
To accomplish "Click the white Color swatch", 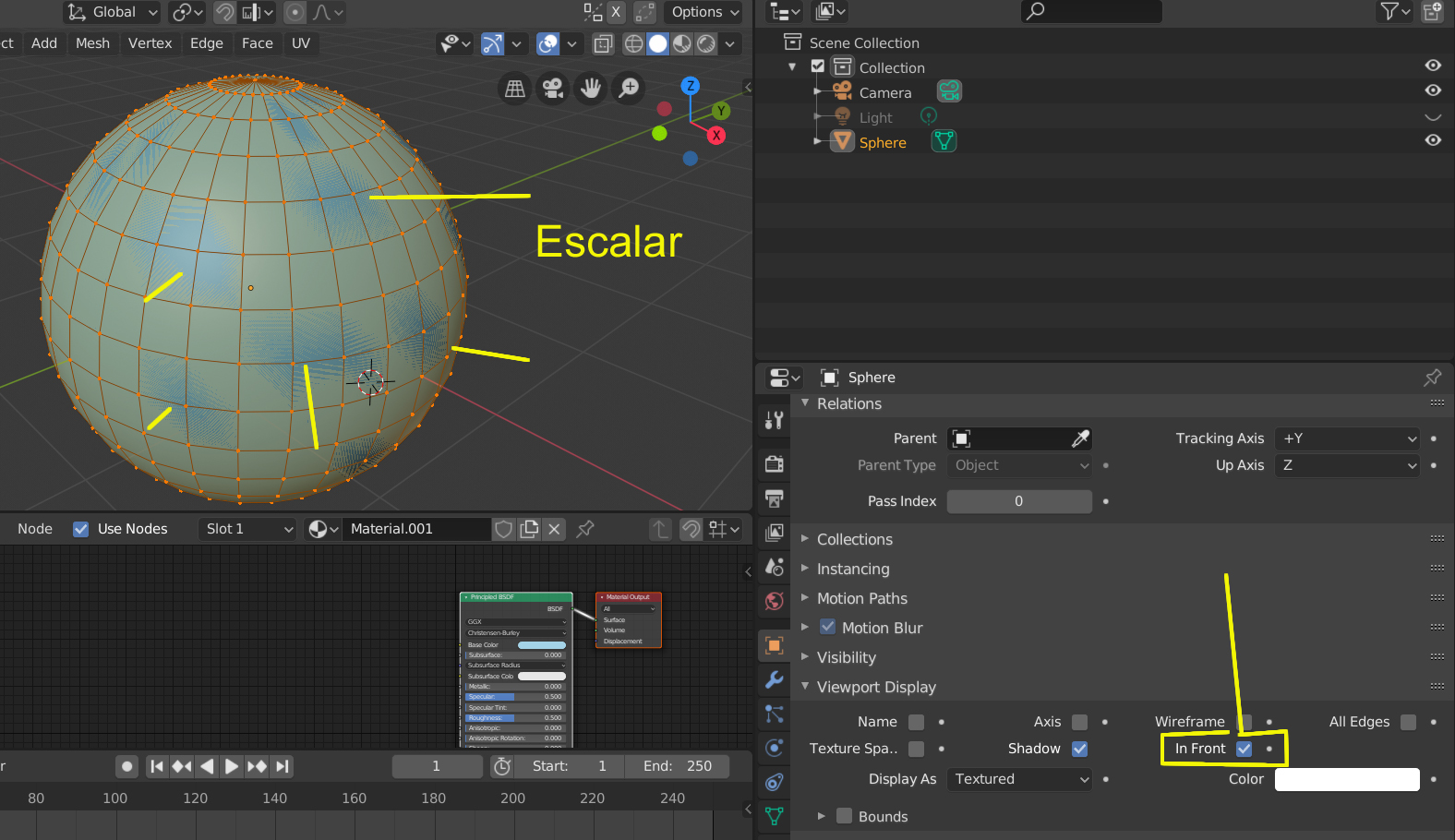I will click(x=1347, y=779).
